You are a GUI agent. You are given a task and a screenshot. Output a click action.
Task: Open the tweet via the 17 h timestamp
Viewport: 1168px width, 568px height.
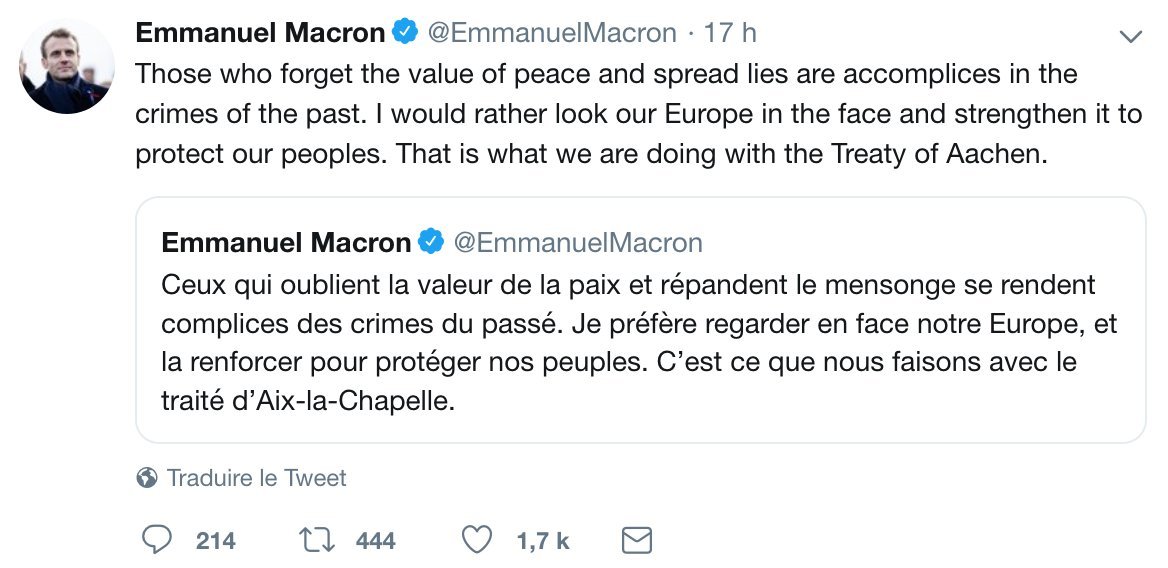[730, 32]
